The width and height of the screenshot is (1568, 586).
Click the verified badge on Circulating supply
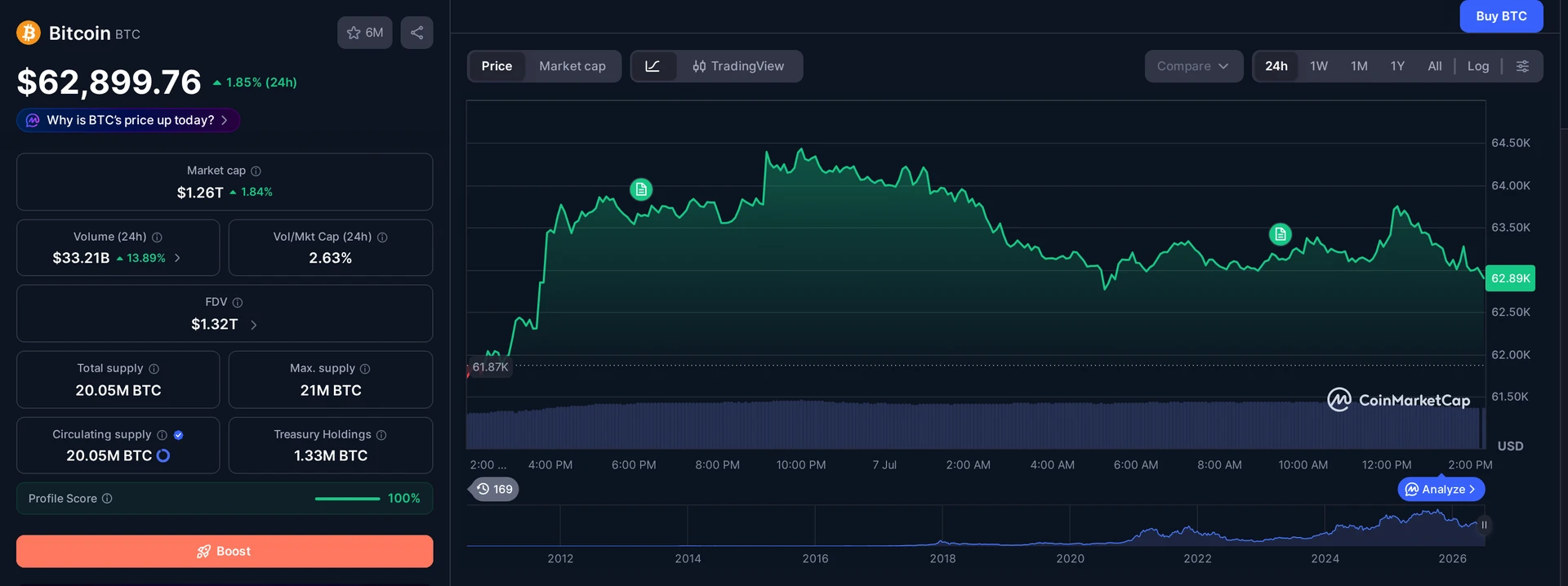tap(178, 435)
